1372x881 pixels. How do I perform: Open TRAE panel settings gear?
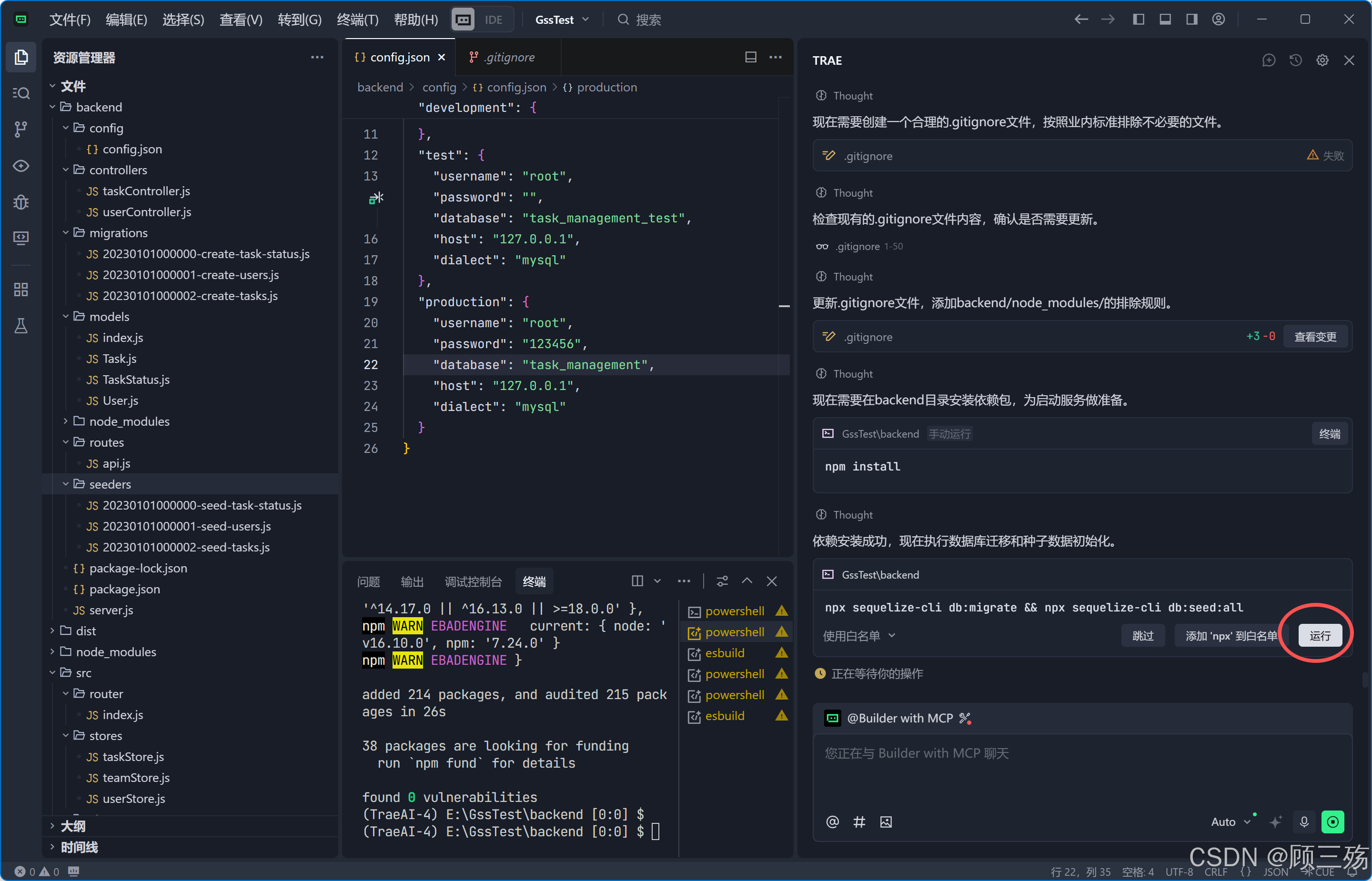pyautogui.click(x=1322, y=60)
